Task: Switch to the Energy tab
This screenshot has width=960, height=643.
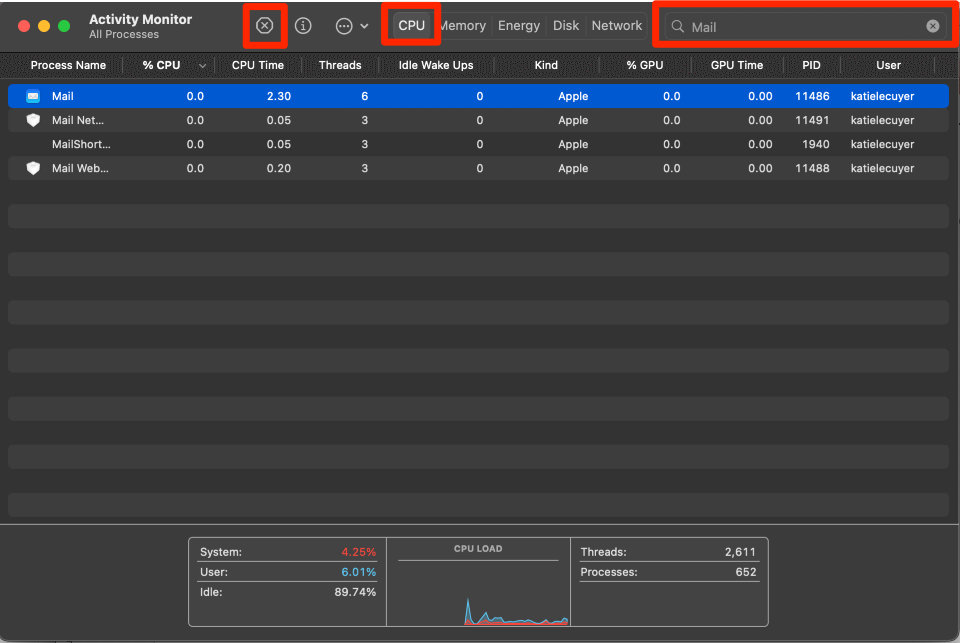Action: (x=519, y=26)
